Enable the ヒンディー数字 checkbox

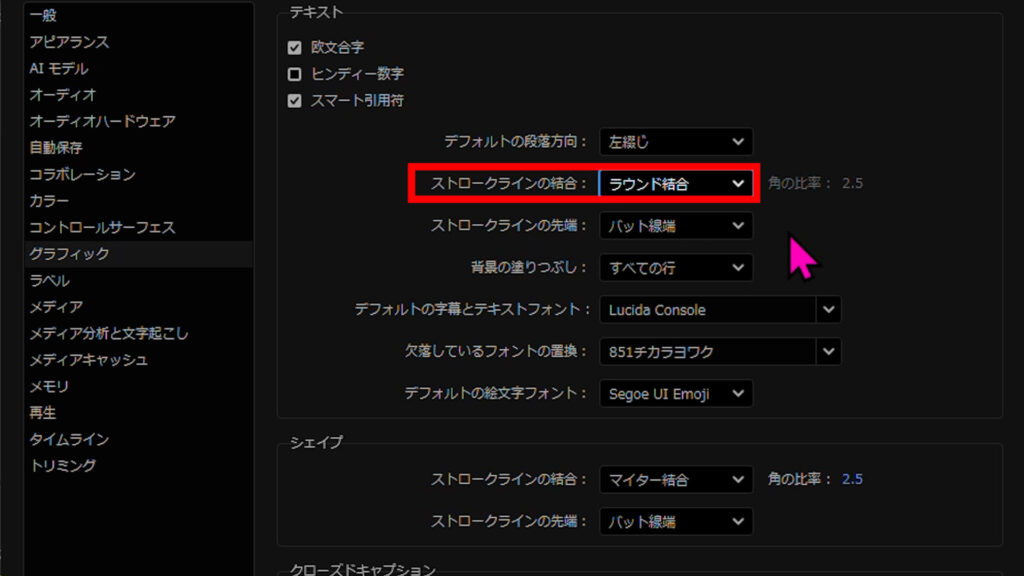point(294,74)
